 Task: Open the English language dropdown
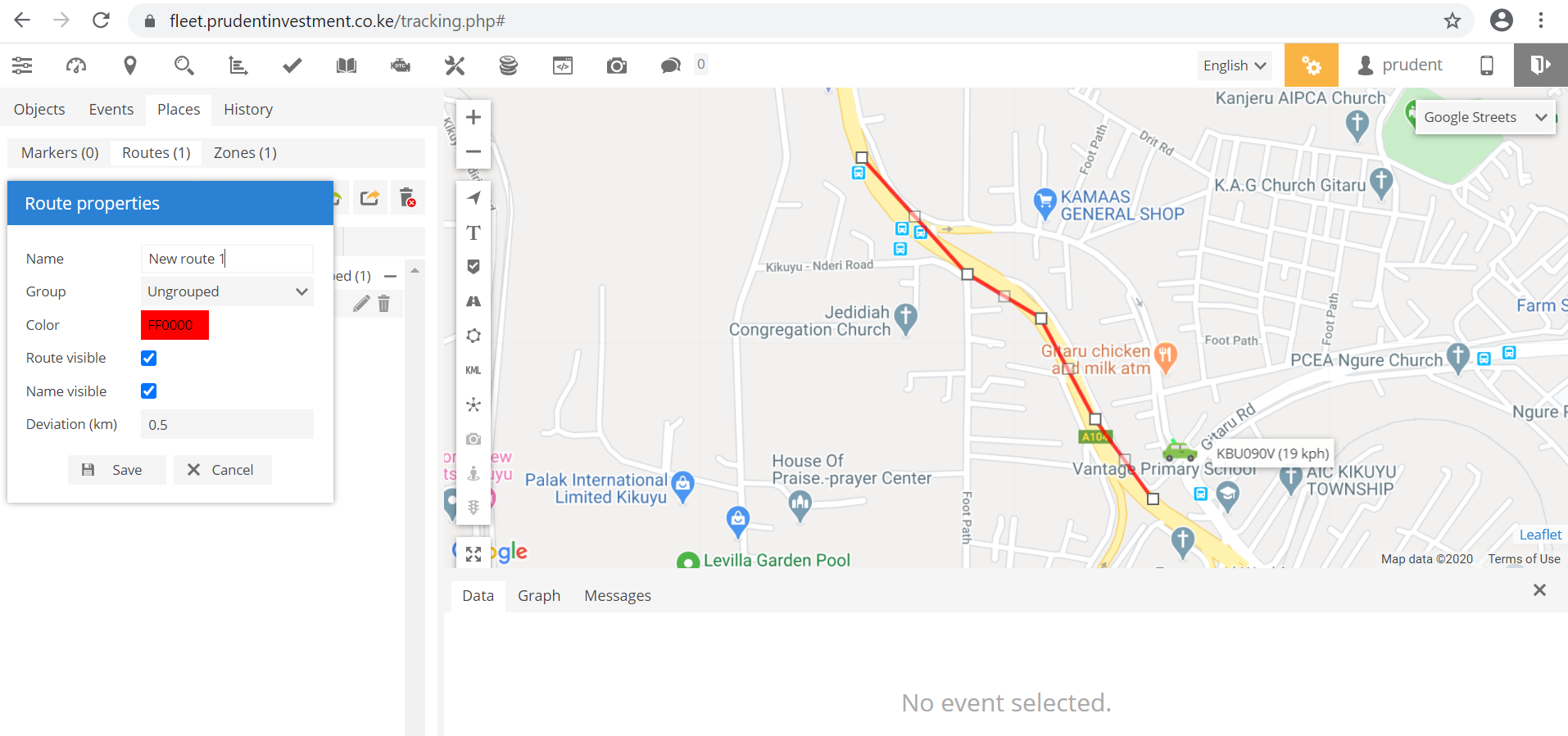coord(1234,65)
